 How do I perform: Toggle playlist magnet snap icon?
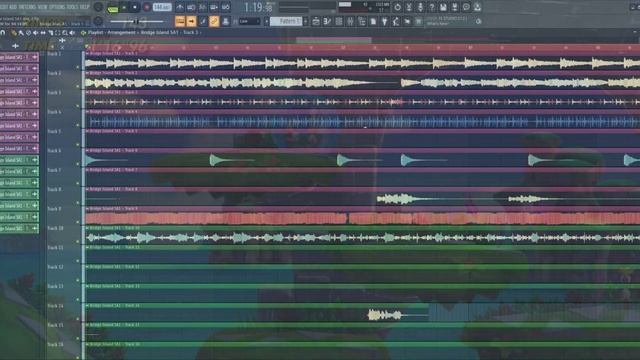click(x=3, y=33)
